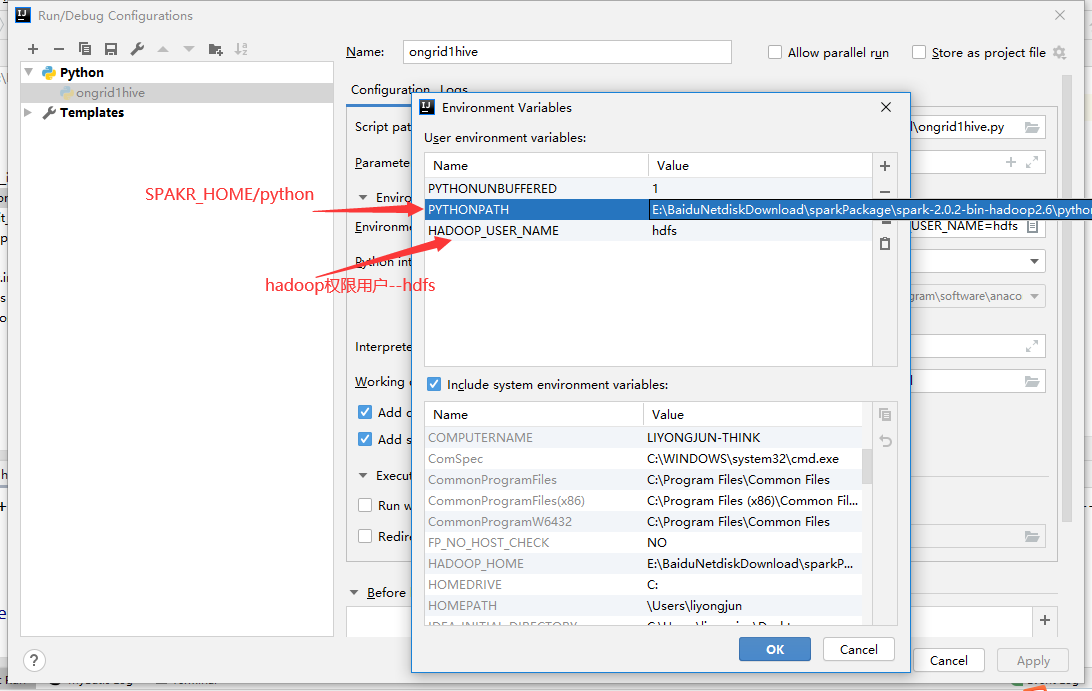Viewport: 1092px width, 691px height.
Task: Switch to the Logs tab
Action: click(453, 89)
